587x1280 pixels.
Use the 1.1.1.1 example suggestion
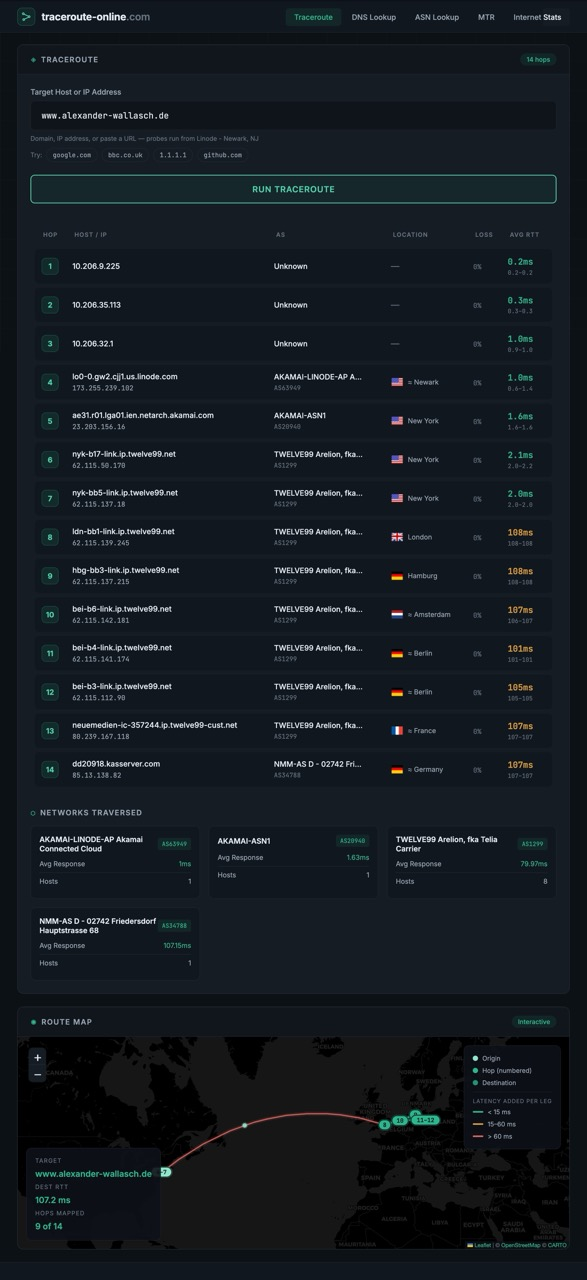[173, 155]
